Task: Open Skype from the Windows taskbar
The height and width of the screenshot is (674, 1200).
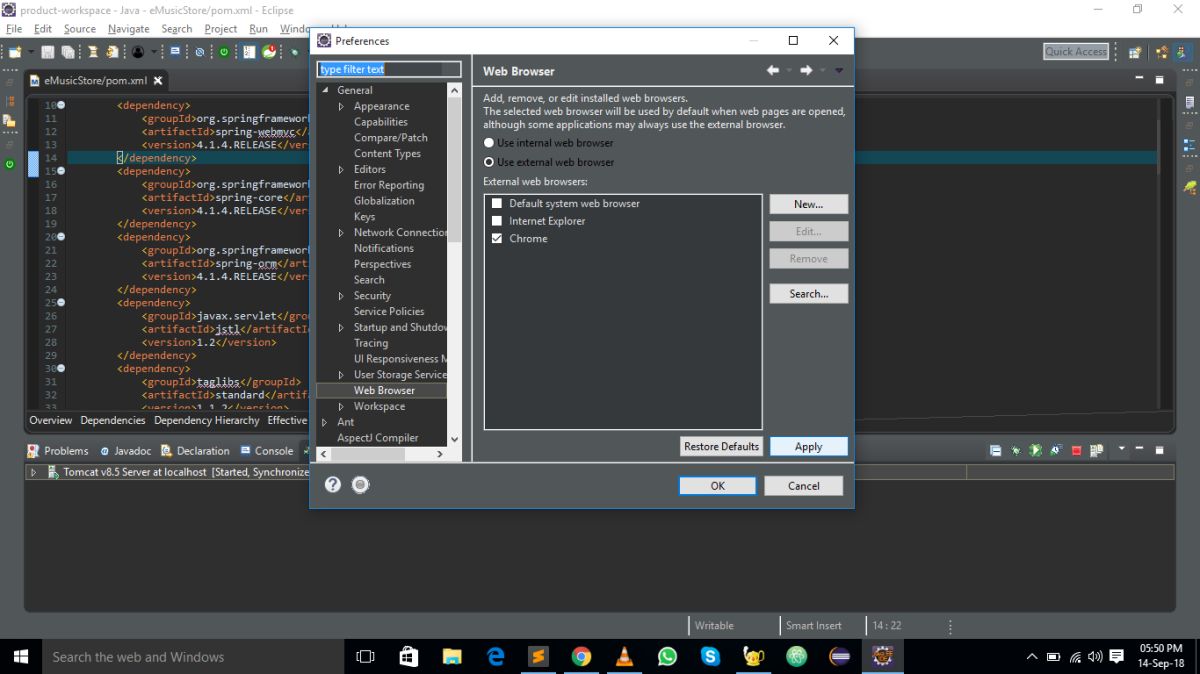Action: click(x=710, y=657)
